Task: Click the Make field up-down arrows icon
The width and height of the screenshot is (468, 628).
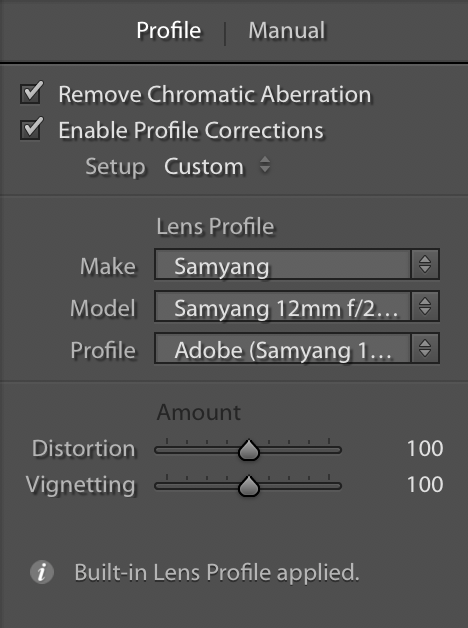Action: click(425, 264)
